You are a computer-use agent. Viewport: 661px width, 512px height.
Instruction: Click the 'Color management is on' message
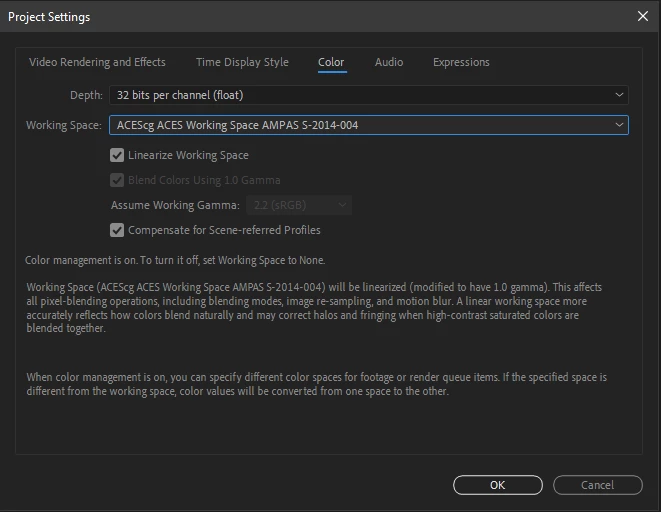click(175, 260)
